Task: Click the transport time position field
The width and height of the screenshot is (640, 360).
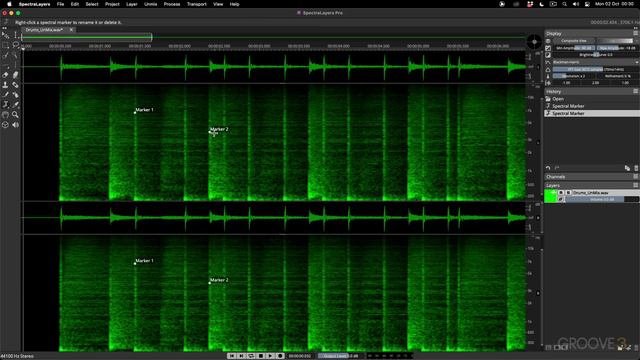Action: pyautogui.click(x=300, y=356)
